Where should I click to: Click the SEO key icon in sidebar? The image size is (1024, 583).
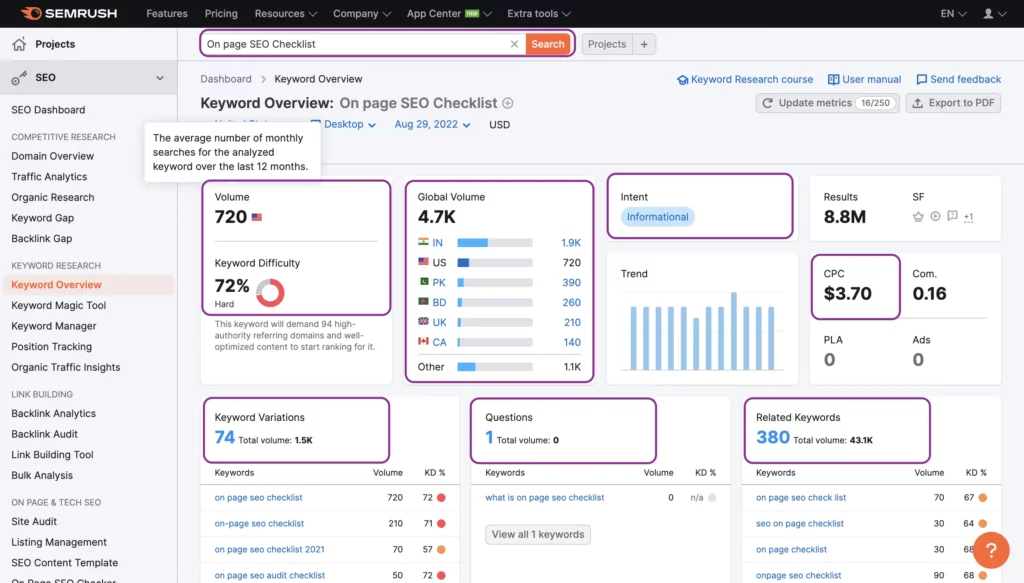pyautogui.click(x=19, y=78)
